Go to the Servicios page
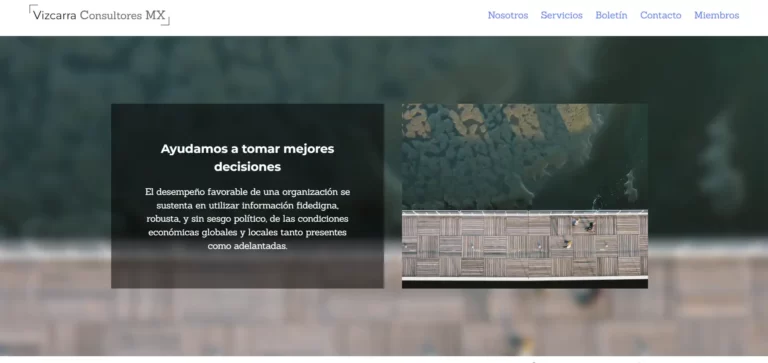The image size is (768, 363). pos(561,15)
